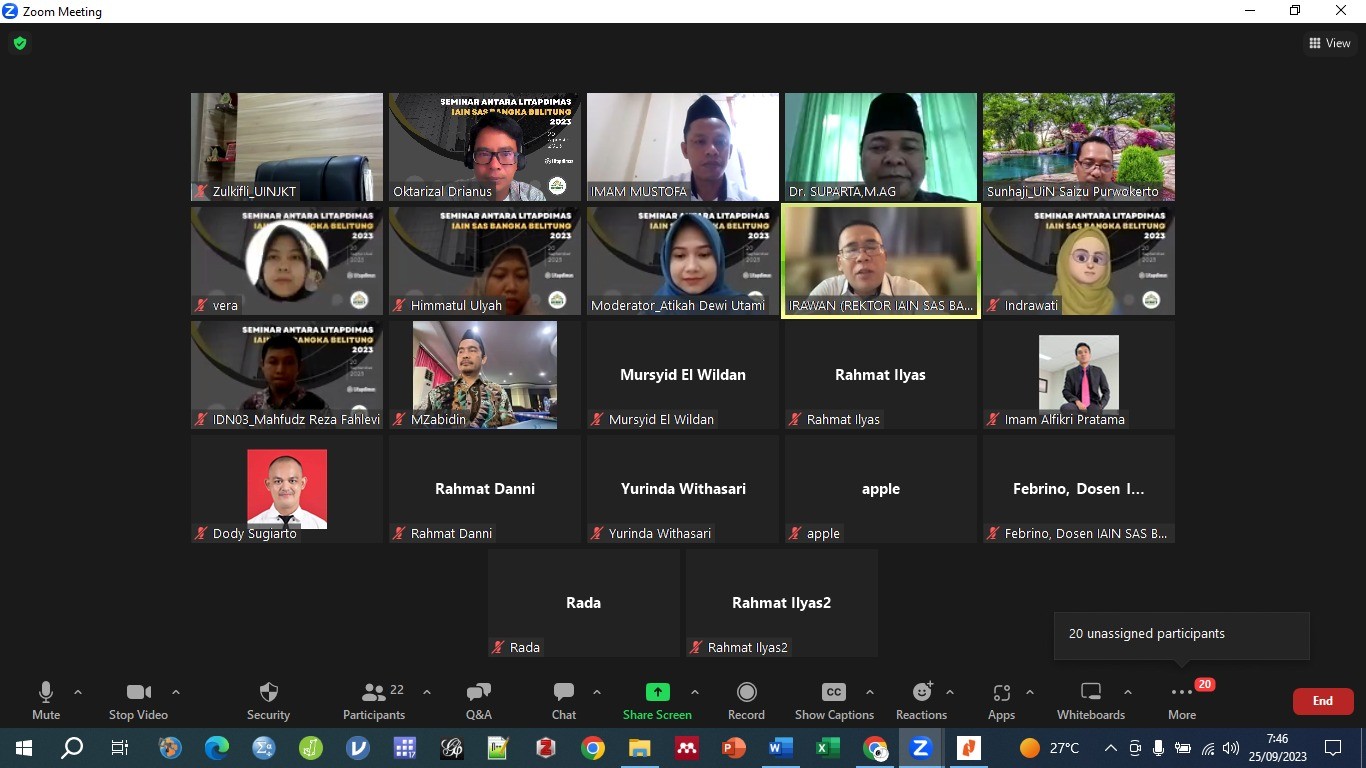Open the View layout menu
This screenshot has height=768, width=1366.
point(1330,43)
